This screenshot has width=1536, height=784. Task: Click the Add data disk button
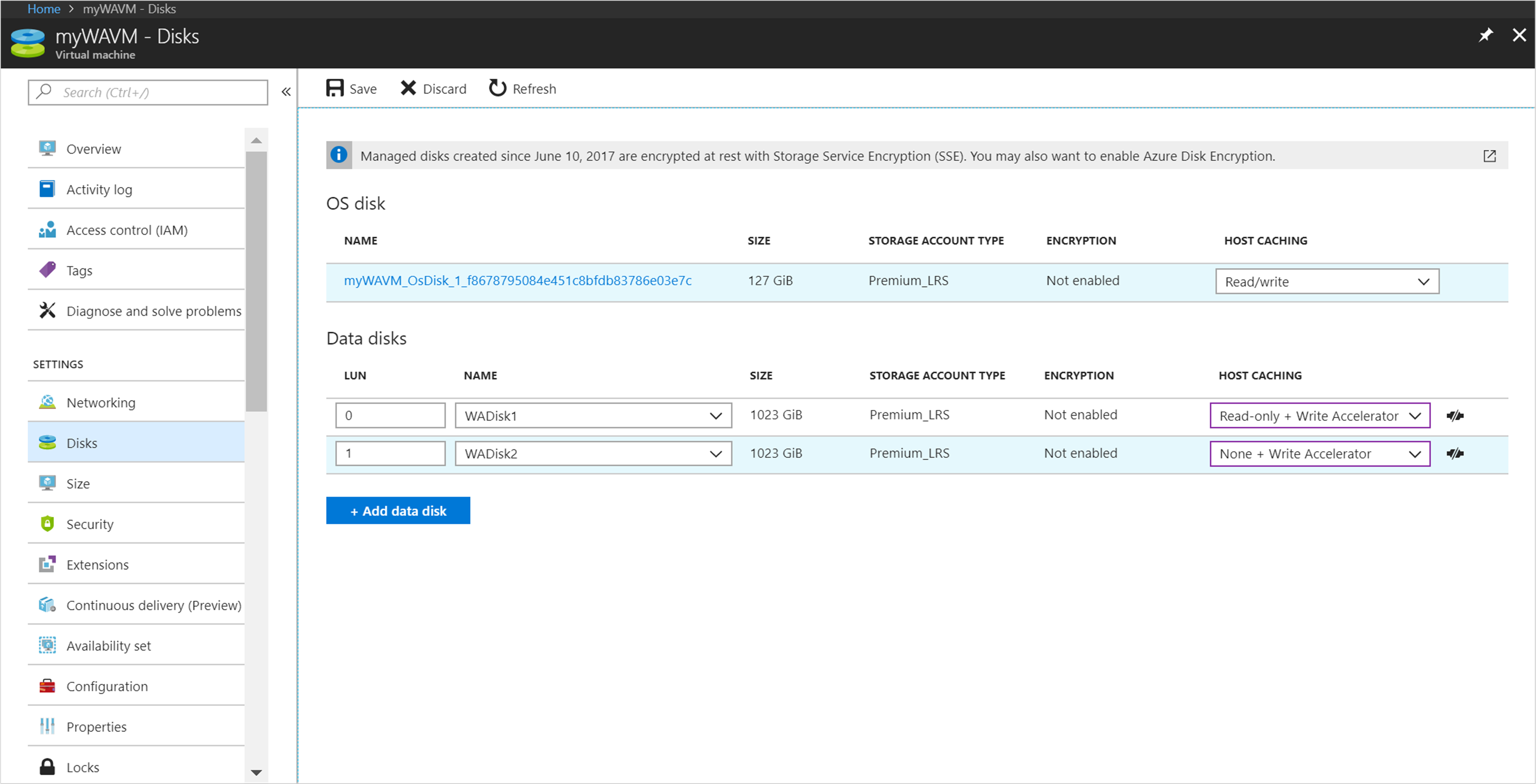point(399,510)
